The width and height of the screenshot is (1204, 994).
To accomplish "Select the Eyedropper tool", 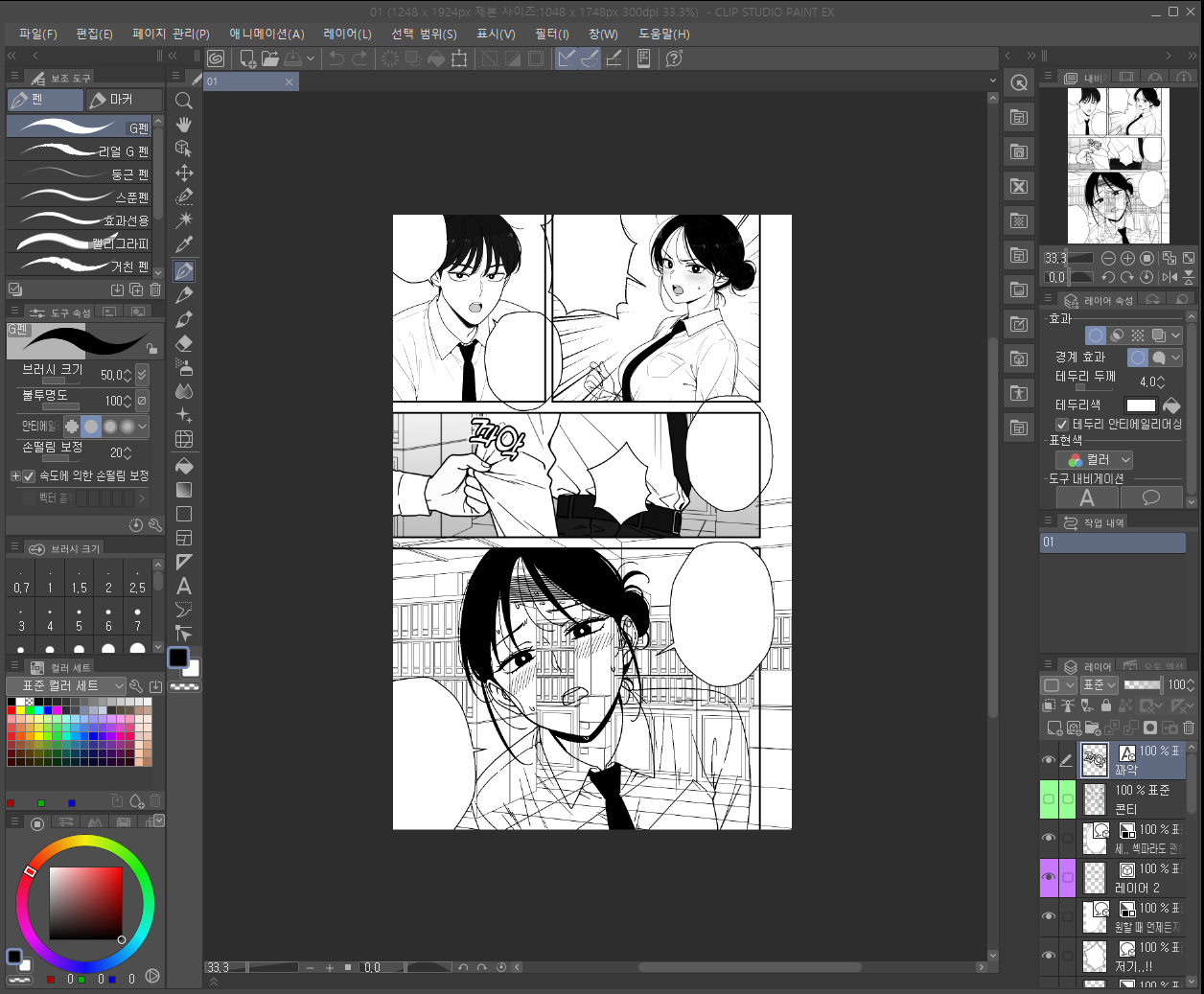I will [184, 243].
